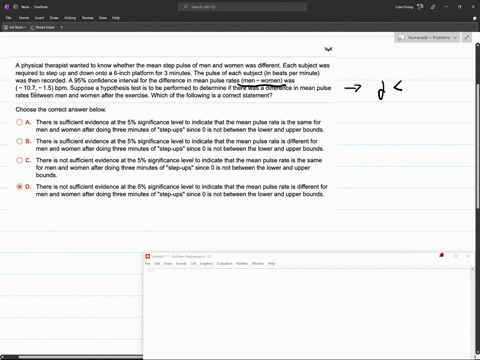Open the Mathematica File menu
This screenshot has width=480, height=360.
148,263
